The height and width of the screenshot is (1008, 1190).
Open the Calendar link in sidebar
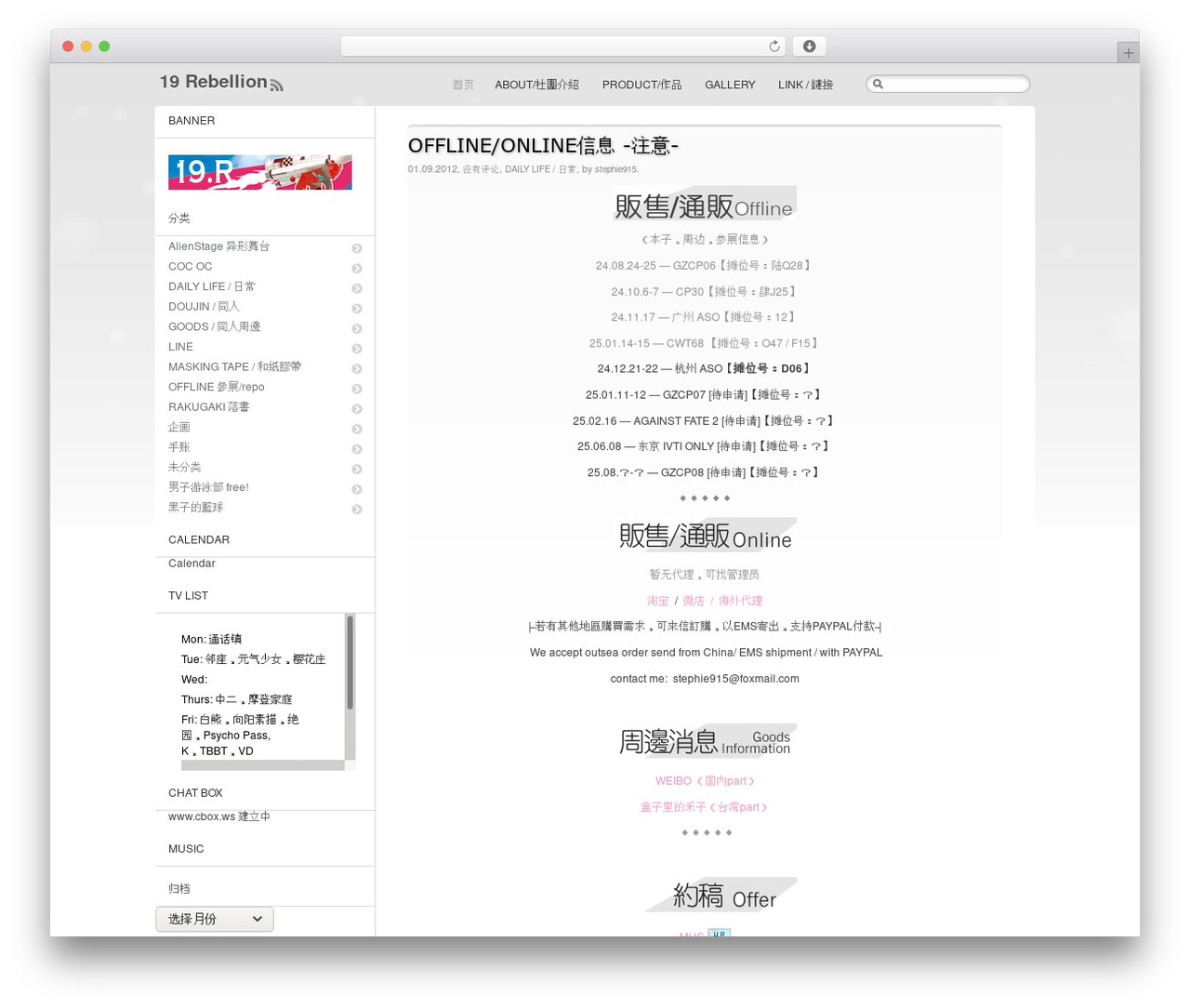[x=192, y=564]
